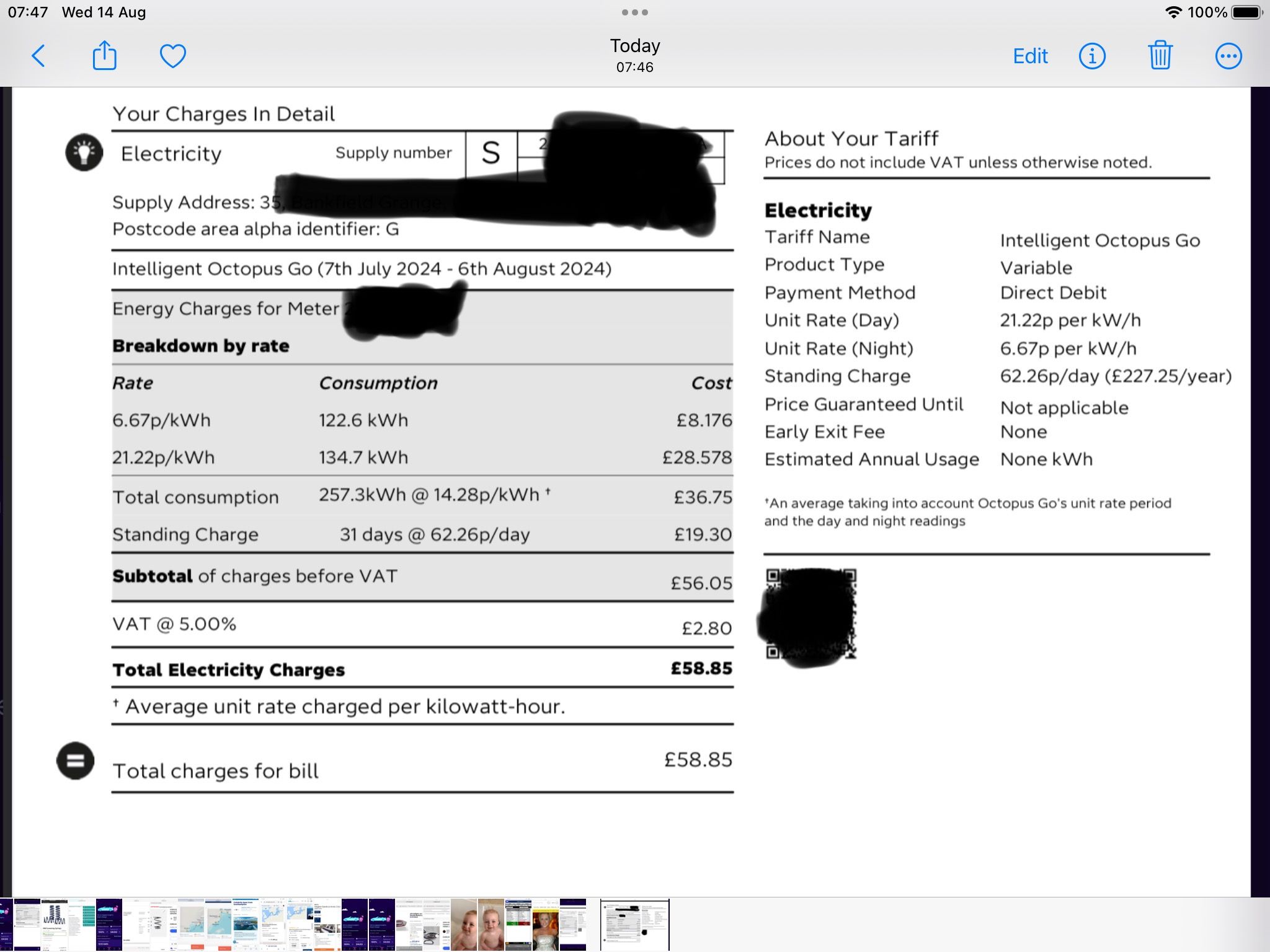Open the More options ellipsis menu

point(1228,56)
